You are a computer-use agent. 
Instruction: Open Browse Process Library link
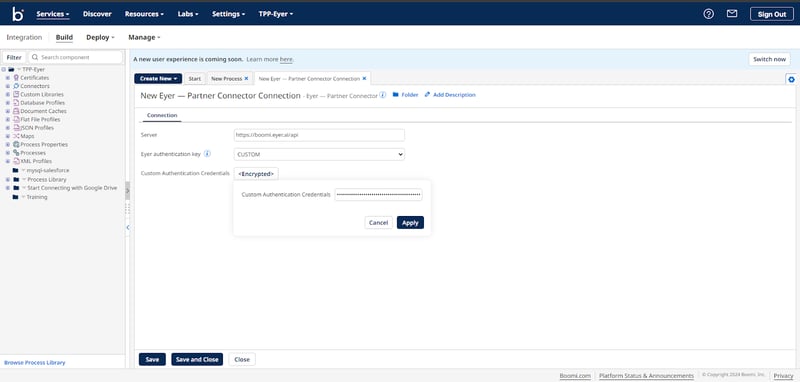35,363
